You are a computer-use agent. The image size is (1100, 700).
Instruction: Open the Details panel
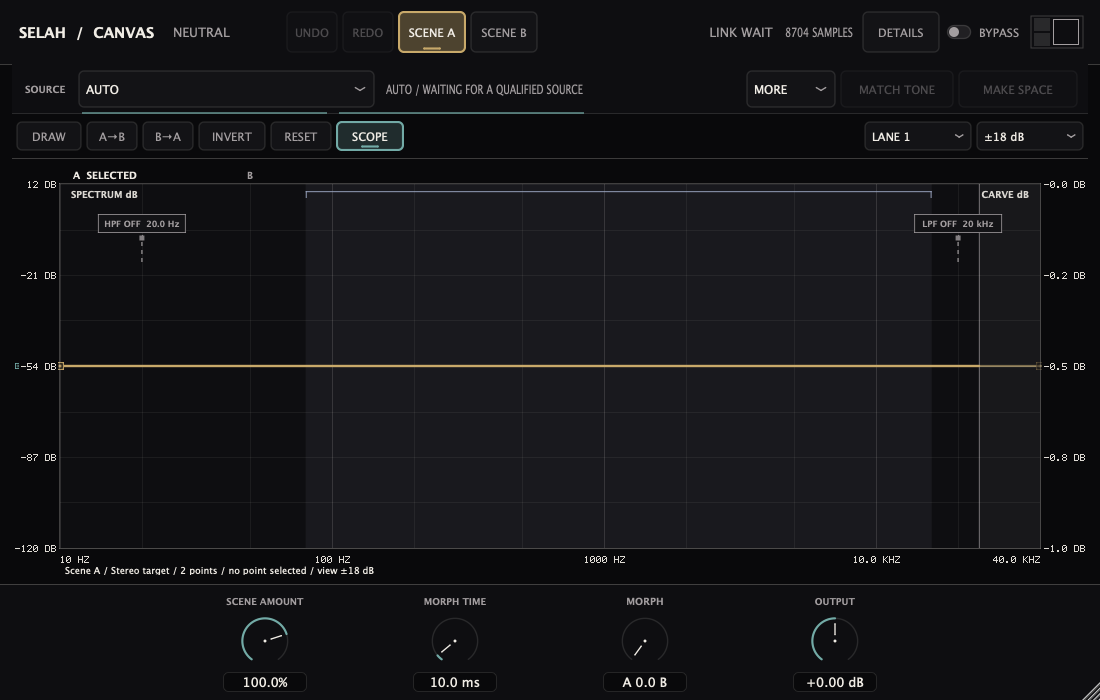pyautogui.click(x=901, y=32)
